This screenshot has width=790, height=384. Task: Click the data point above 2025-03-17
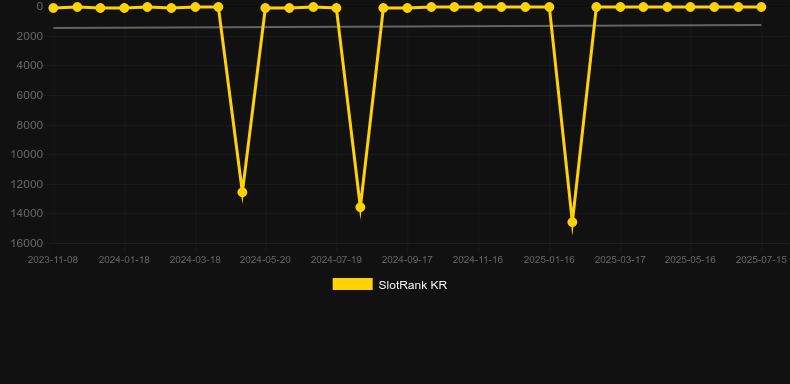coord(620,7)
